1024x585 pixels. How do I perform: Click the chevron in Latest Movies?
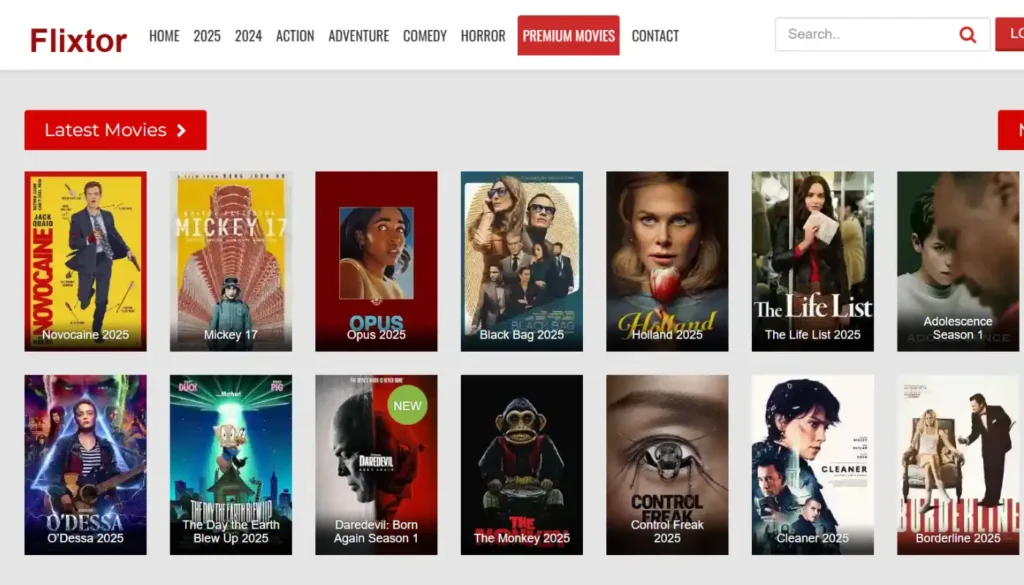[182, 131]
